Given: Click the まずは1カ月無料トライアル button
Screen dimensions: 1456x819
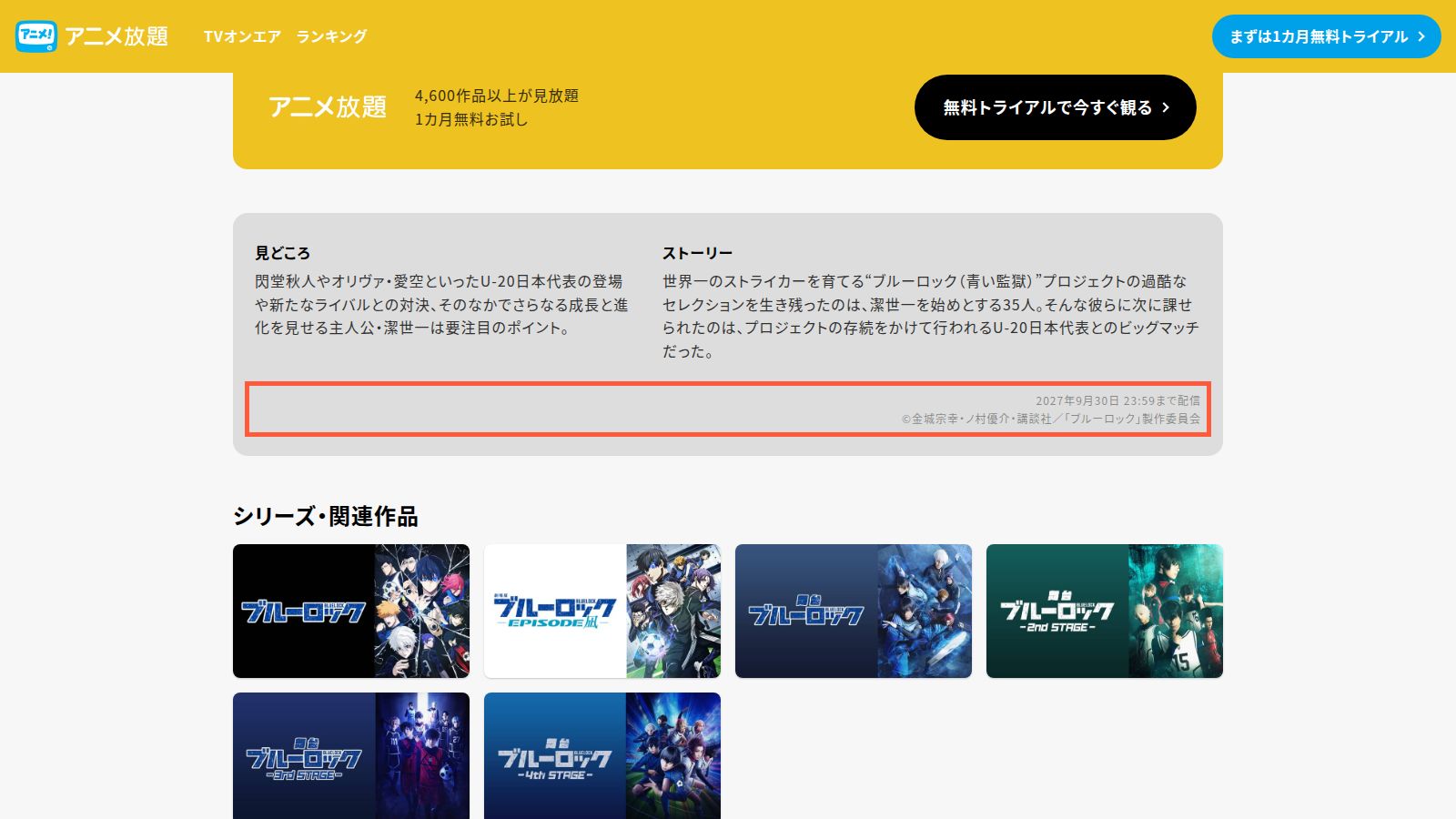Looking at the screenshot, I should pyautogui.click(x=1326, y=36).
